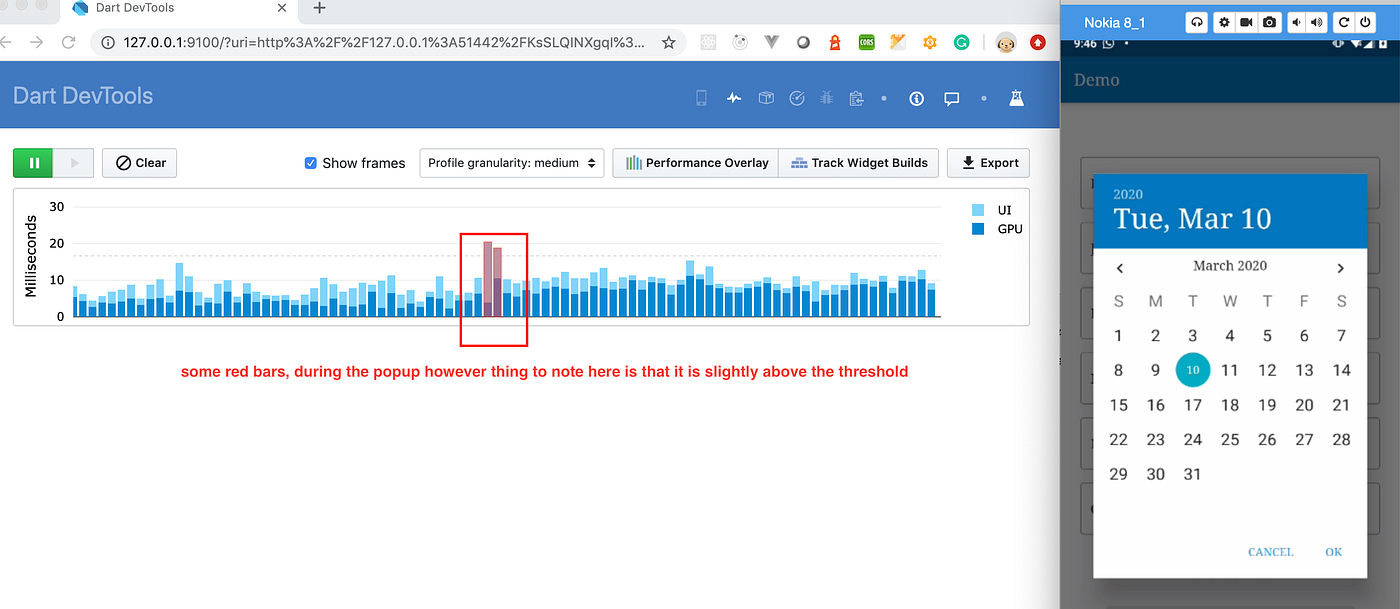Click the power icon on the Nokia emulator
Image resolution: width=1400 pixels, height=609 pixels.
pyautogui.click(x=1366, y=22)
